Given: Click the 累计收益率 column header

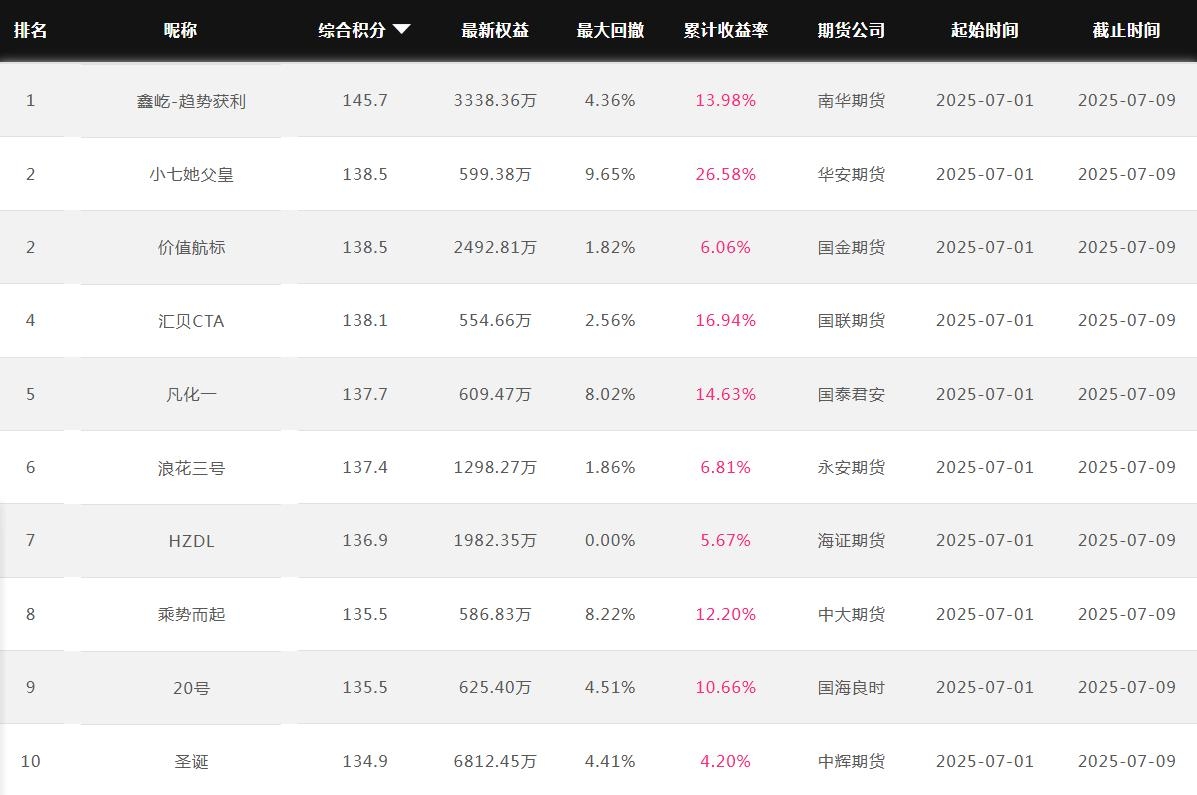Looking at the screenshot, I should coord(725,30).
